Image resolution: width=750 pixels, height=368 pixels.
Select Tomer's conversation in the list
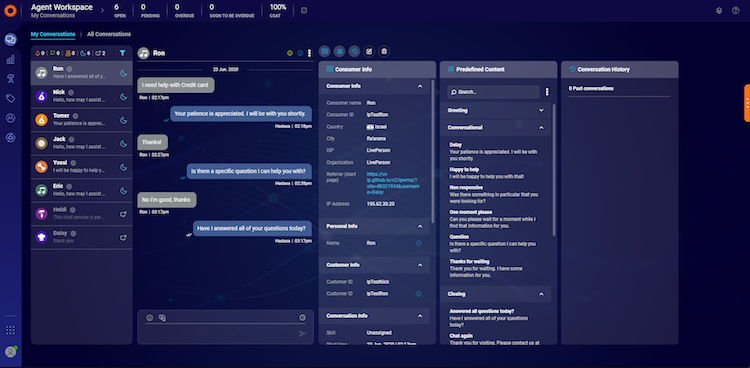(82, 120)
